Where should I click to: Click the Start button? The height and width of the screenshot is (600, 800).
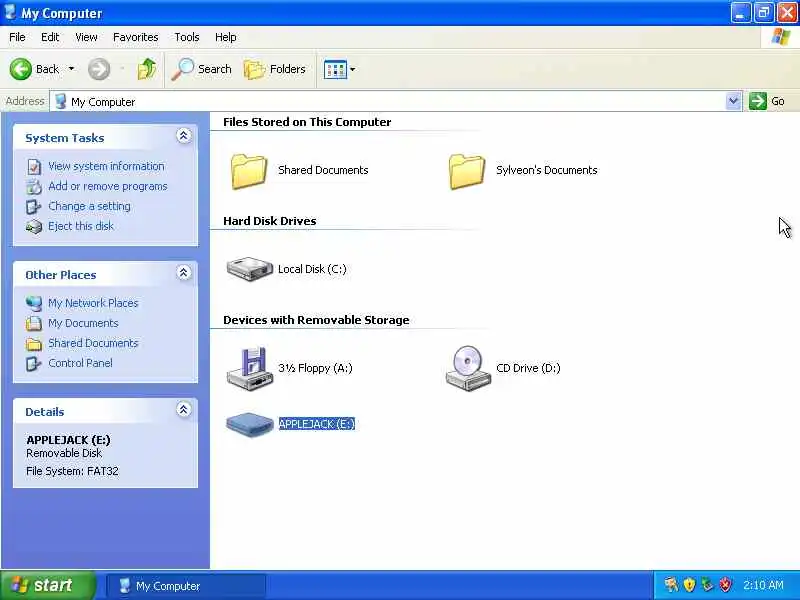tap(48, 585)
